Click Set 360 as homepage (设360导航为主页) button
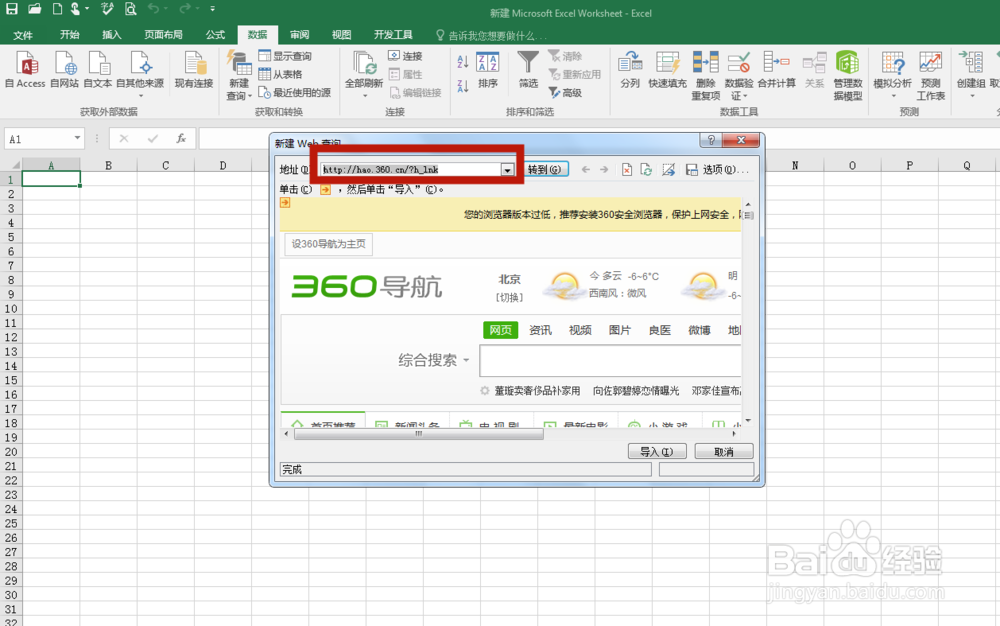The height and width of the screenshot is (626, 1000). pos(328,244)
